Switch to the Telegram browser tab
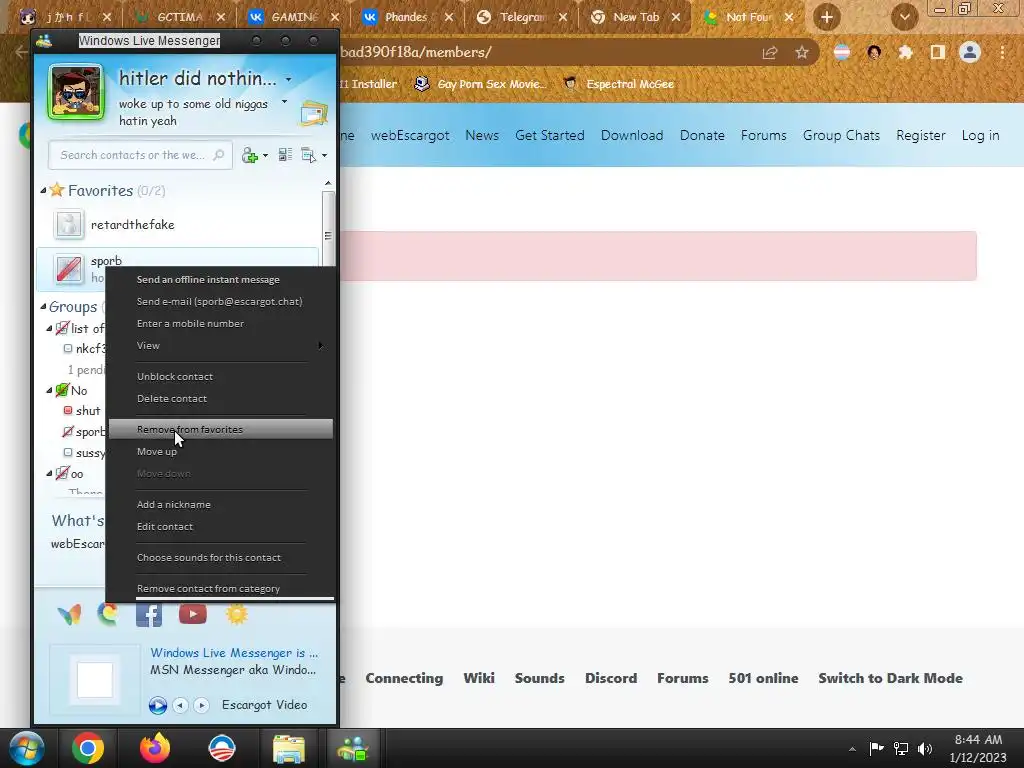Screen dimensions: 1024x768 click(519, 17)
